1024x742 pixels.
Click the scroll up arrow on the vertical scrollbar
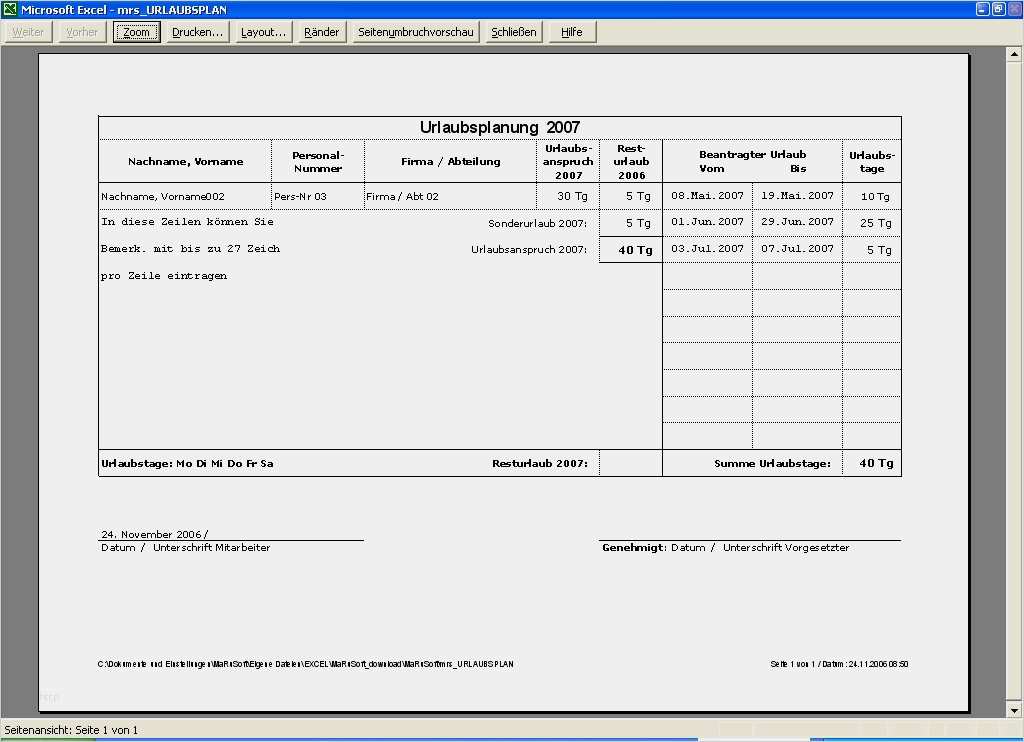pos(1016,53)
